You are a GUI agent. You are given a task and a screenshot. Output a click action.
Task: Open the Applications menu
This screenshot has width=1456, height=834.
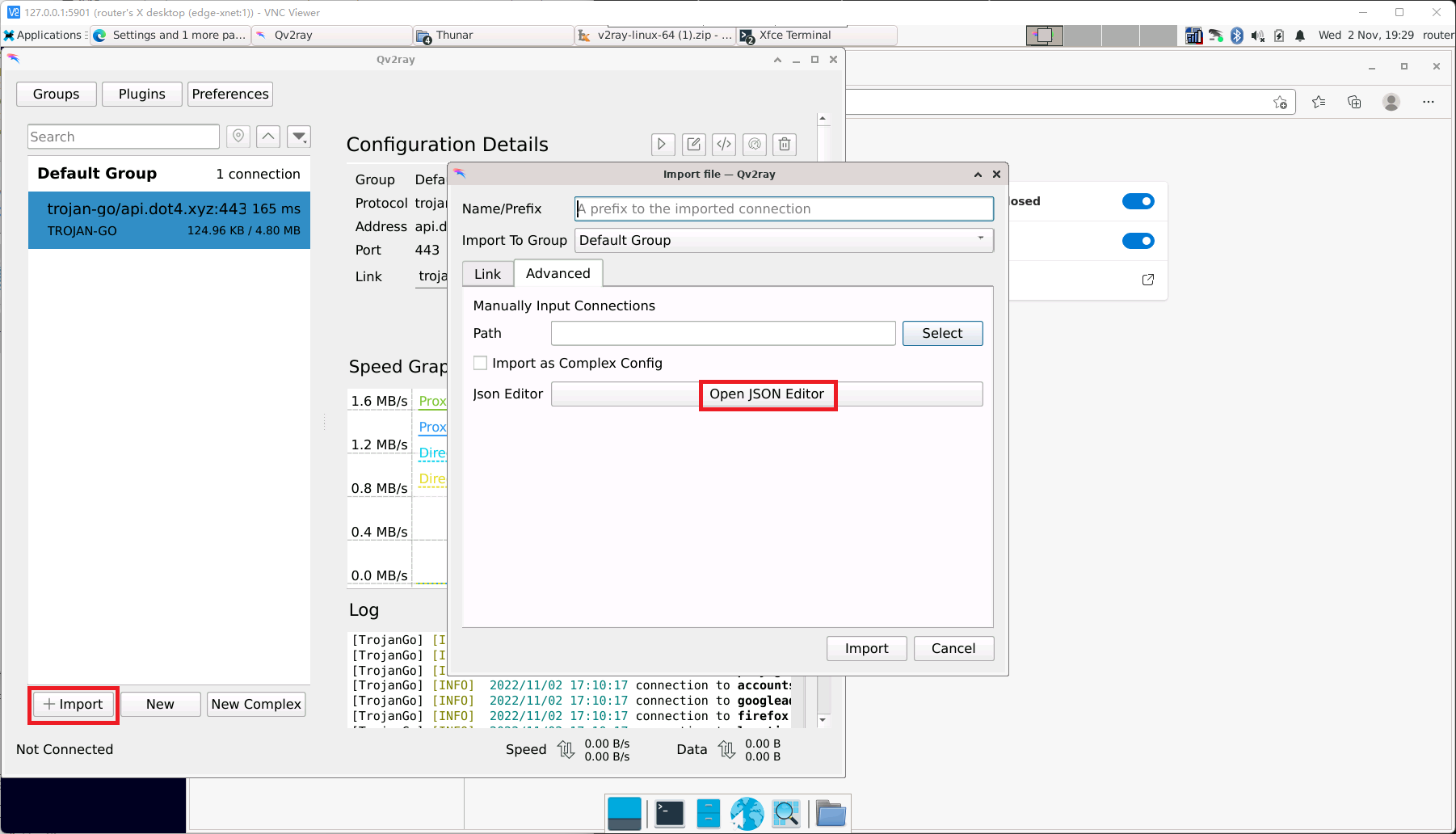point(44,35)
